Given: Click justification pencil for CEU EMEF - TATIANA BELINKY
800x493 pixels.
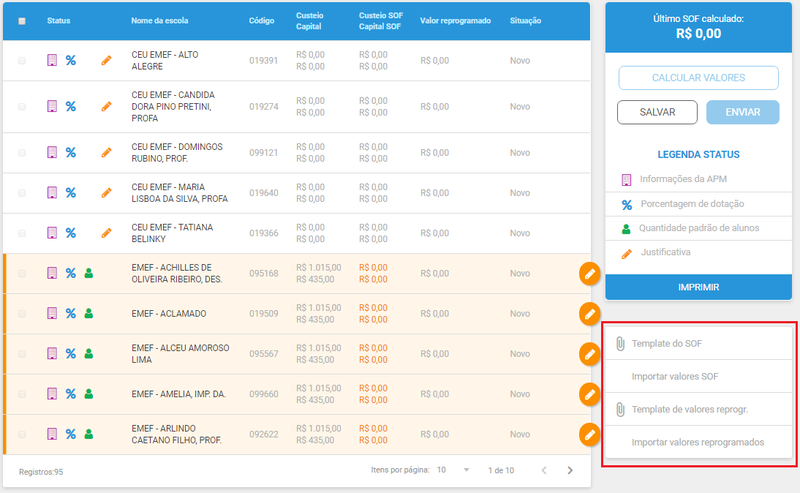Looking at the screenshot, I should pos(106,233).
